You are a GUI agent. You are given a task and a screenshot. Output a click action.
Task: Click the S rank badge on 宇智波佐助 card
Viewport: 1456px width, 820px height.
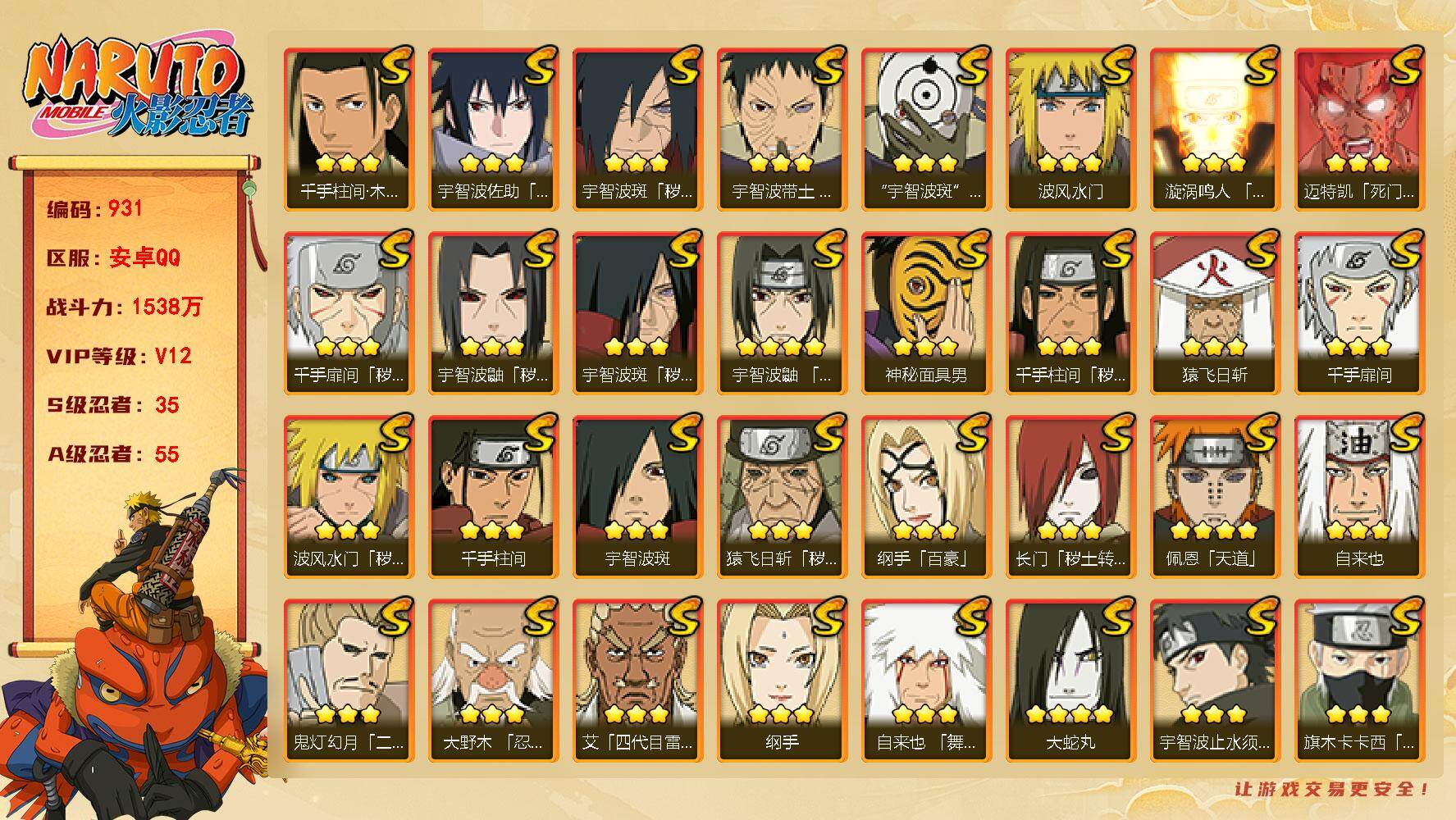pos(541,66)
